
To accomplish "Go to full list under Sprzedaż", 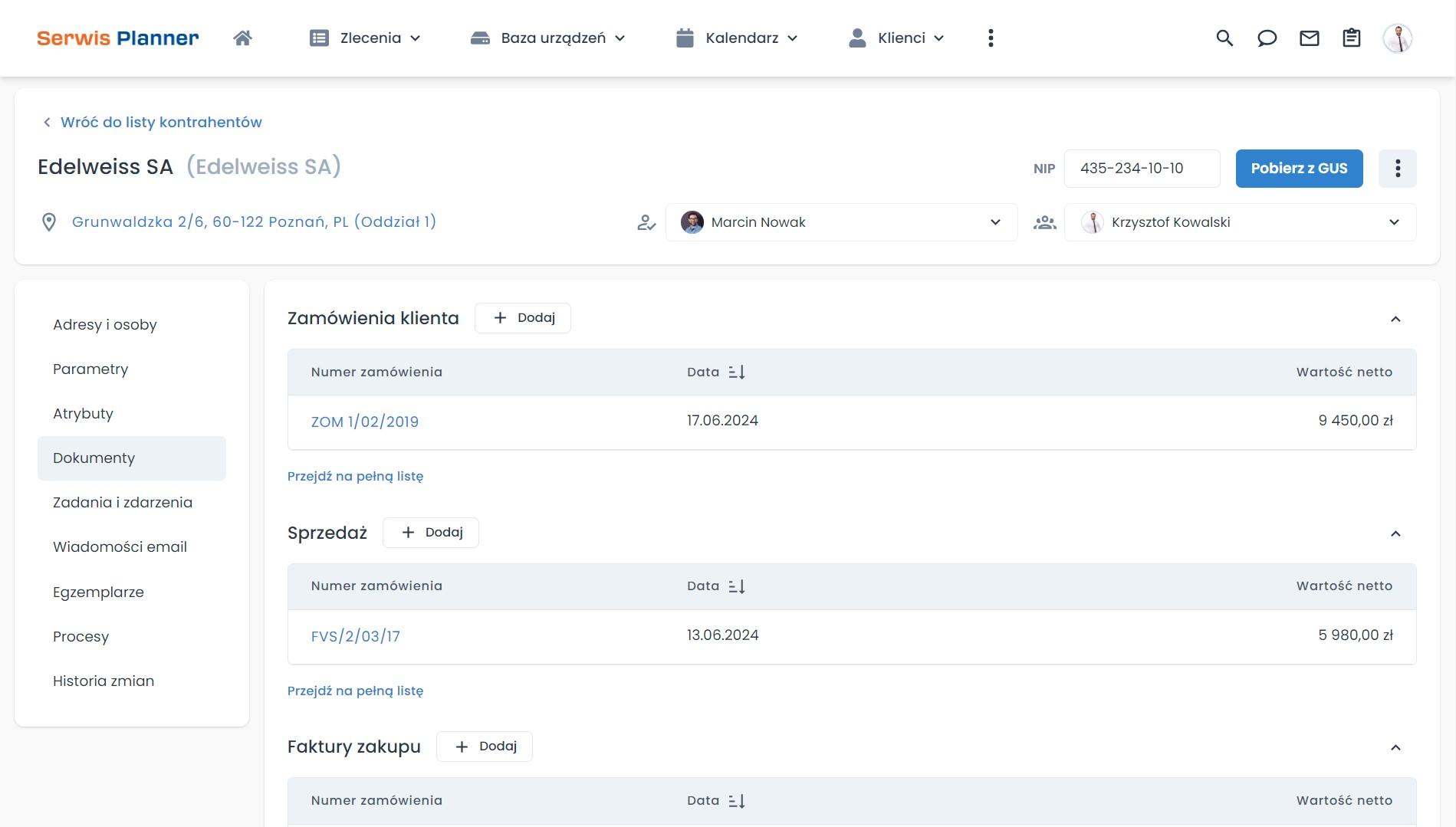I will click(355, 691).
